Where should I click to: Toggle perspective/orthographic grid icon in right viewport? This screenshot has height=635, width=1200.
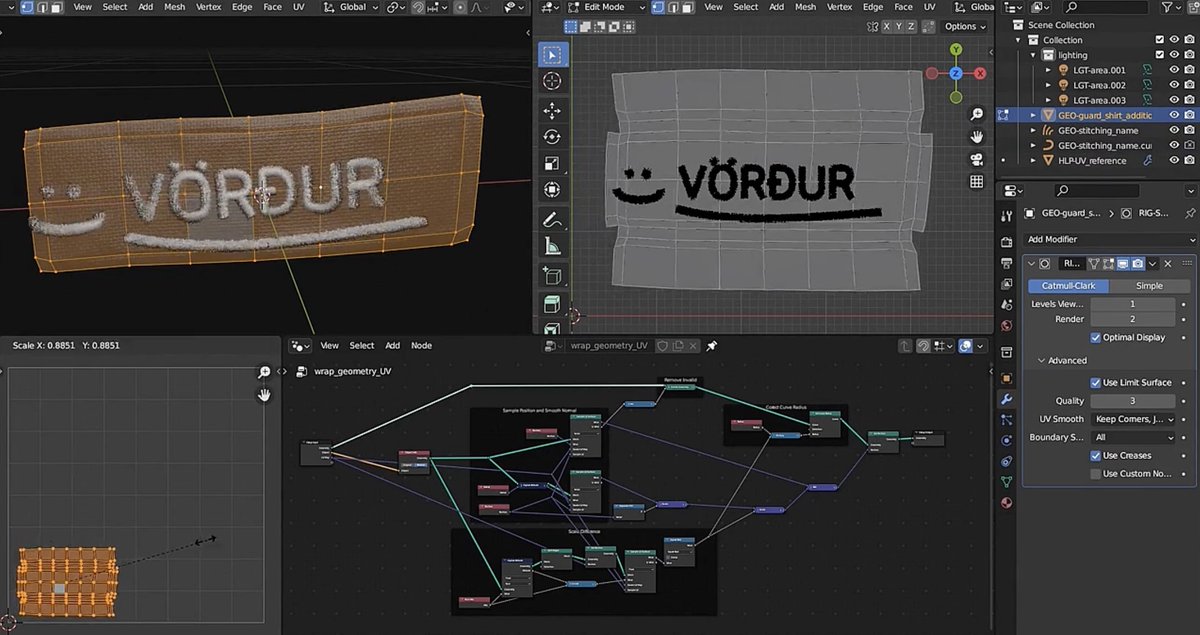click(977, 182)
